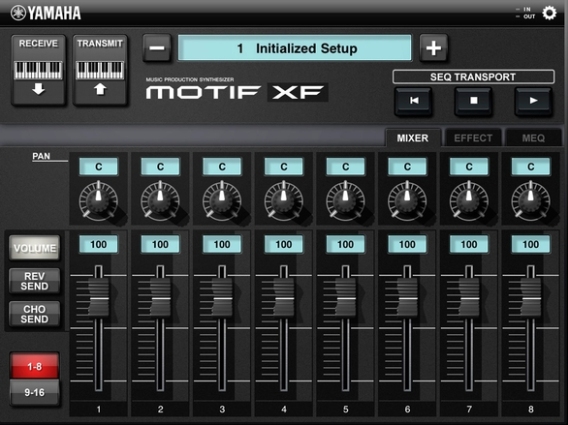Screen dimensions: 568x425
Task: Click channel 4 pan value C
Action: tap(284, 167)
